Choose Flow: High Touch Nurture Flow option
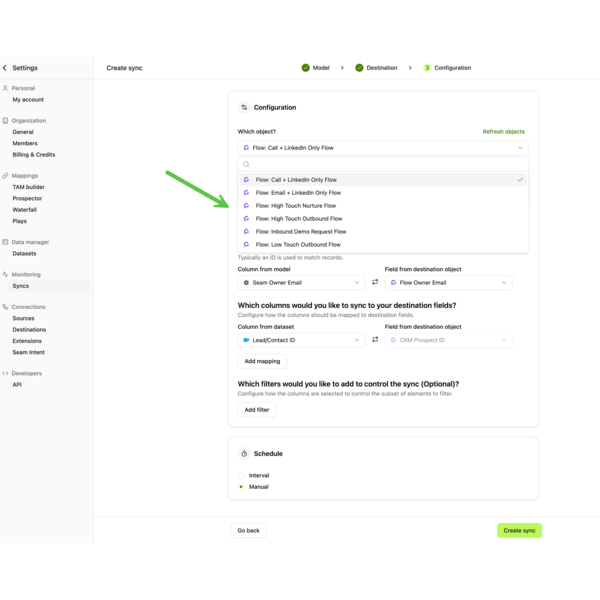600x600 pixels. 296,206
